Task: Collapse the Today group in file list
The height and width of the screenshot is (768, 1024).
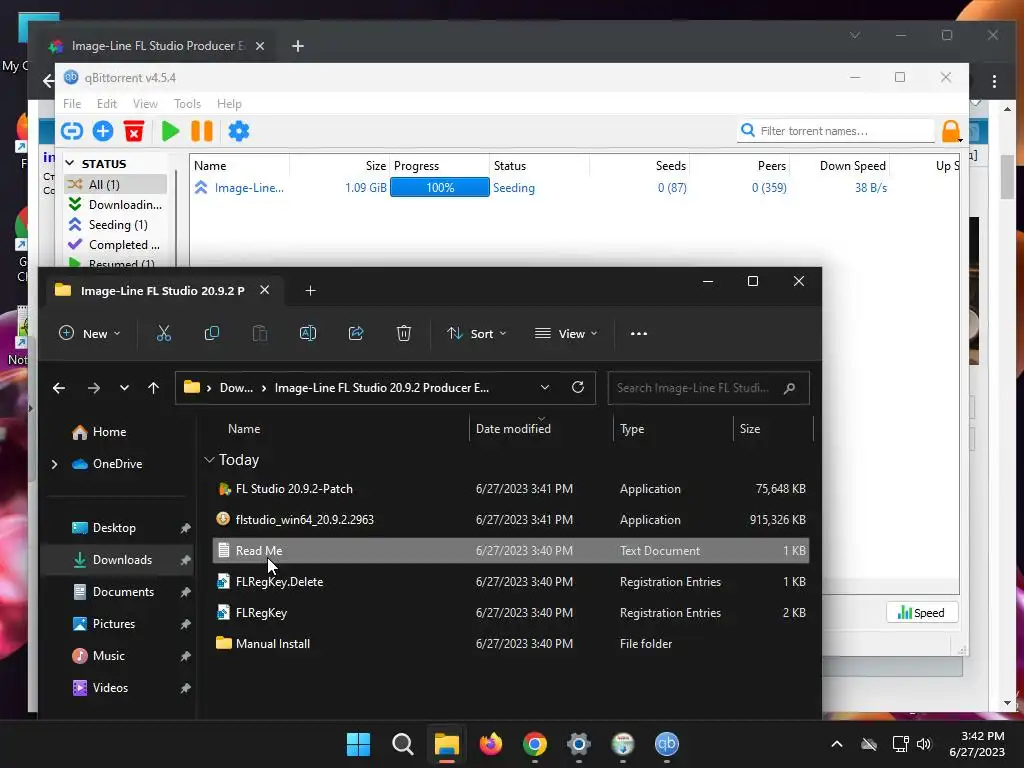Action: click(x=209, y=460)
